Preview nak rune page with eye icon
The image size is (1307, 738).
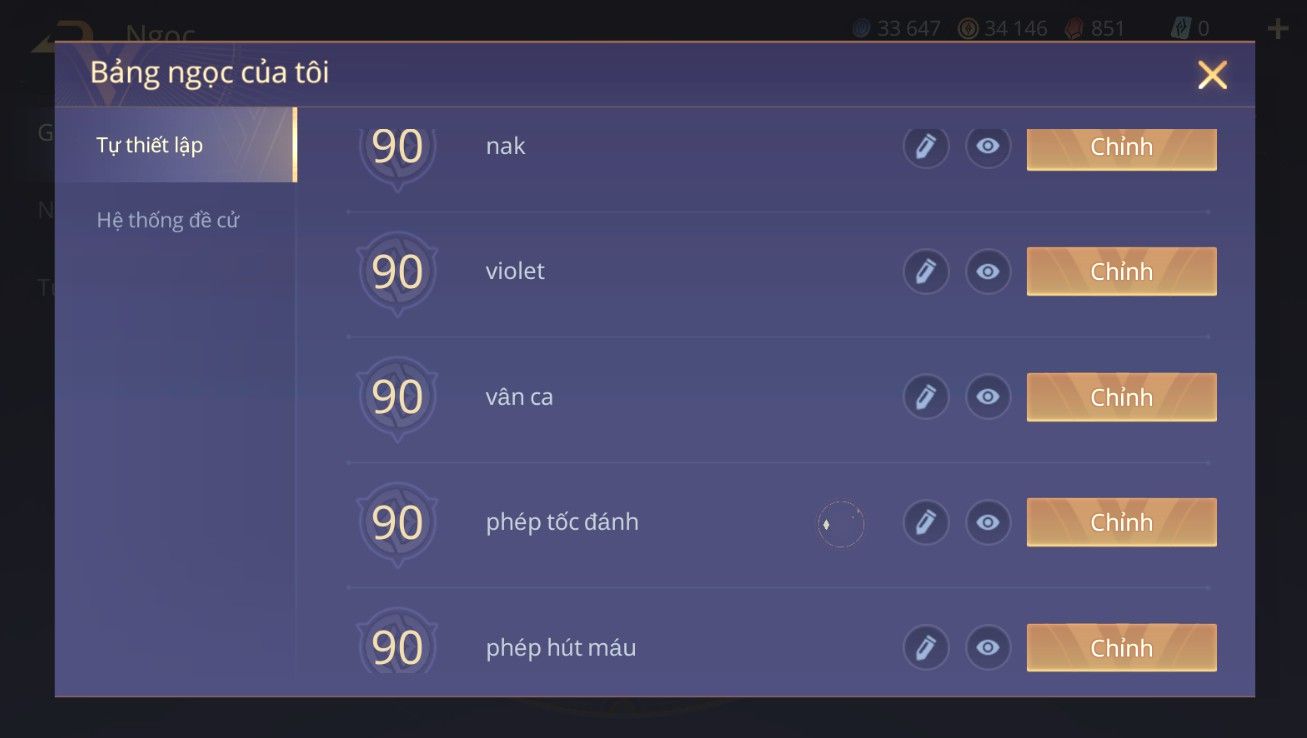tap(988, 147)
